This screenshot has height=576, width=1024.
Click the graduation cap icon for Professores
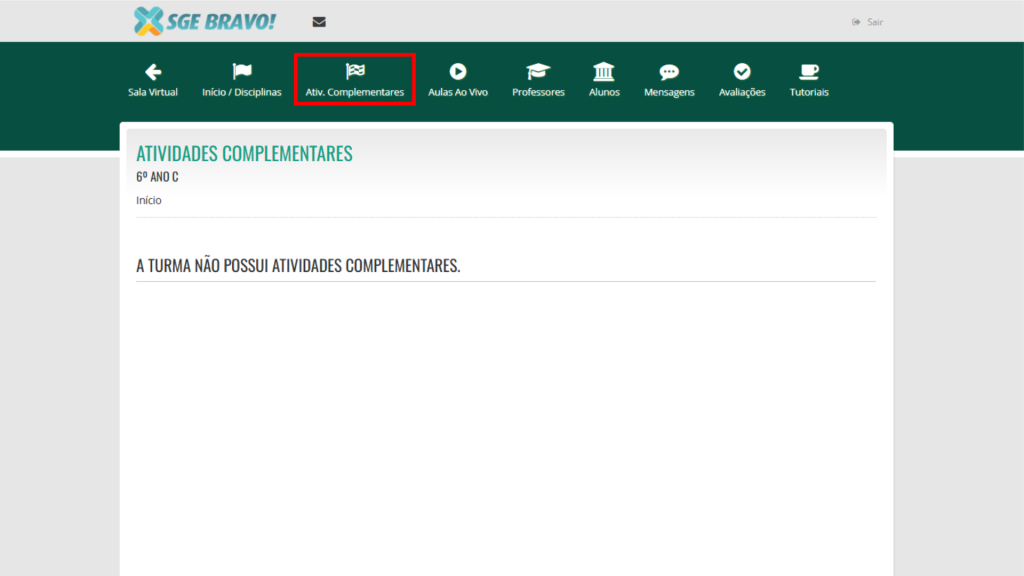click(x=538, y=72)
